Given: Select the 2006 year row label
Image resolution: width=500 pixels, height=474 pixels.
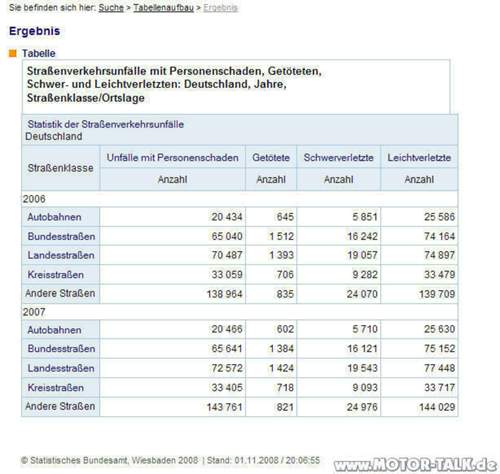Looking at the screenshot, I should point(34,199).
